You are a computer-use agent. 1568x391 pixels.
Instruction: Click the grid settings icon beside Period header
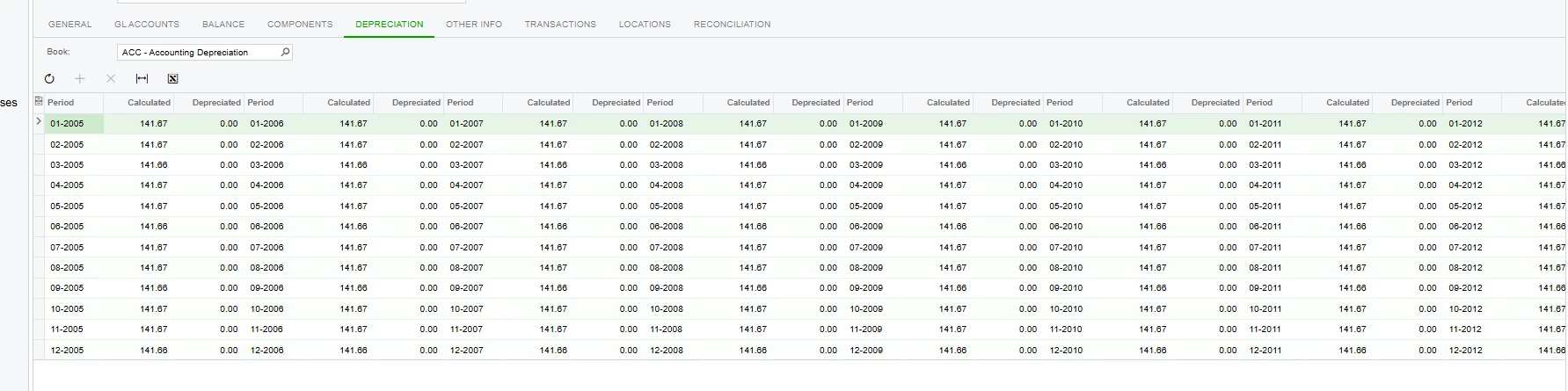pos(39,102)
